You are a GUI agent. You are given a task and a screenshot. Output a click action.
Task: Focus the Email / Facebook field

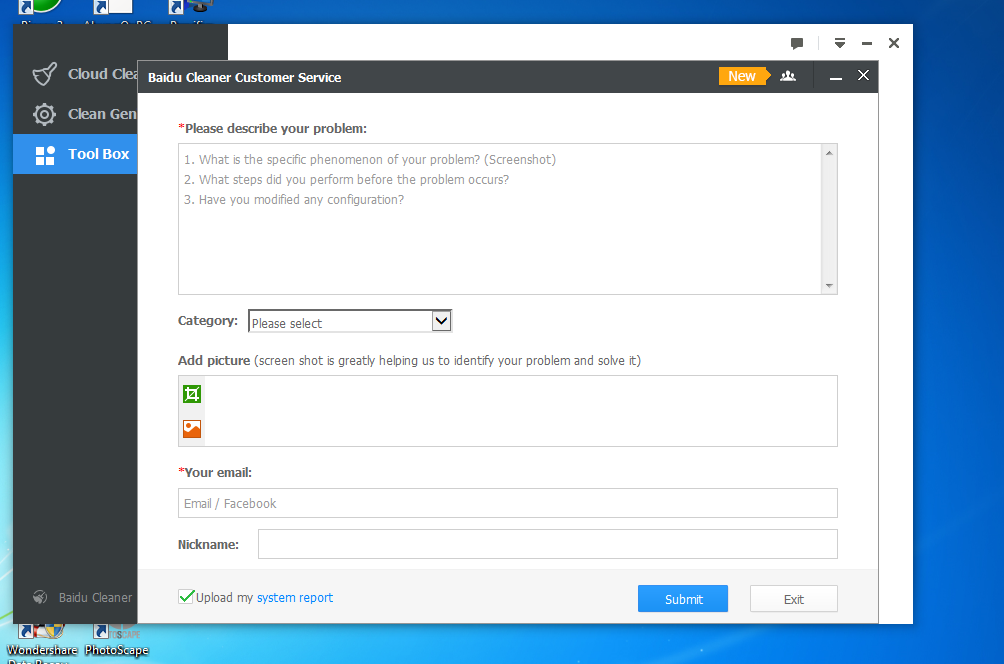[508, 503]
